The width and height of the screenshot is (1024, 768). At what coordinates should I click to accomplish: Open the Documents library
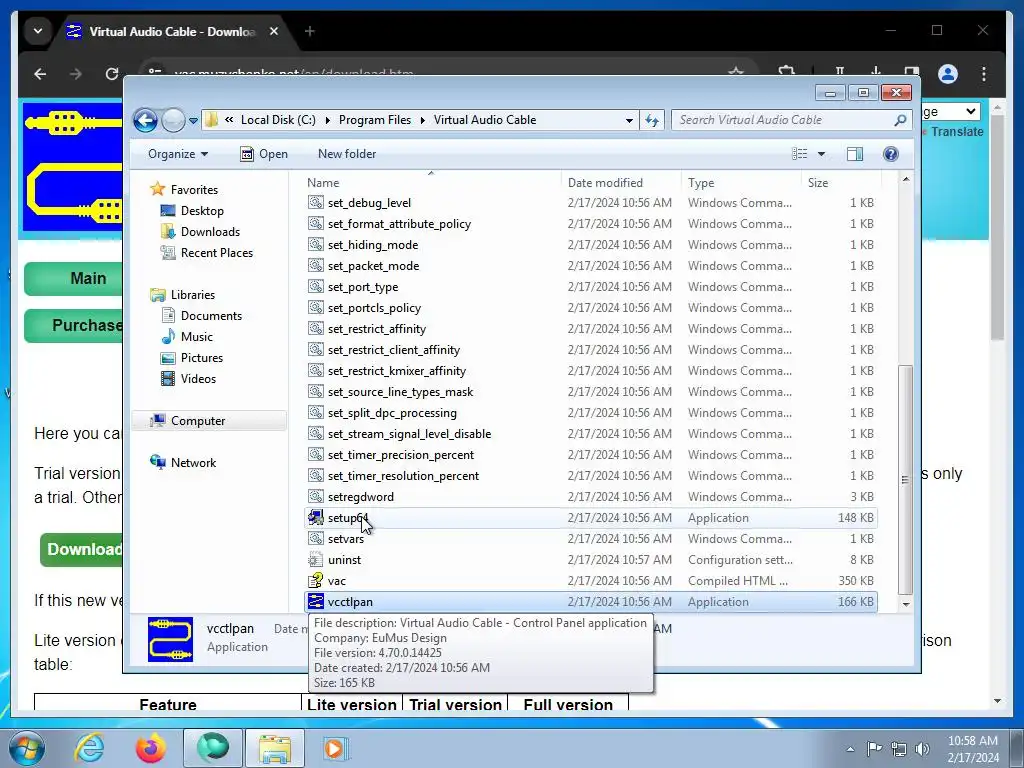click(x=211, y=316)
